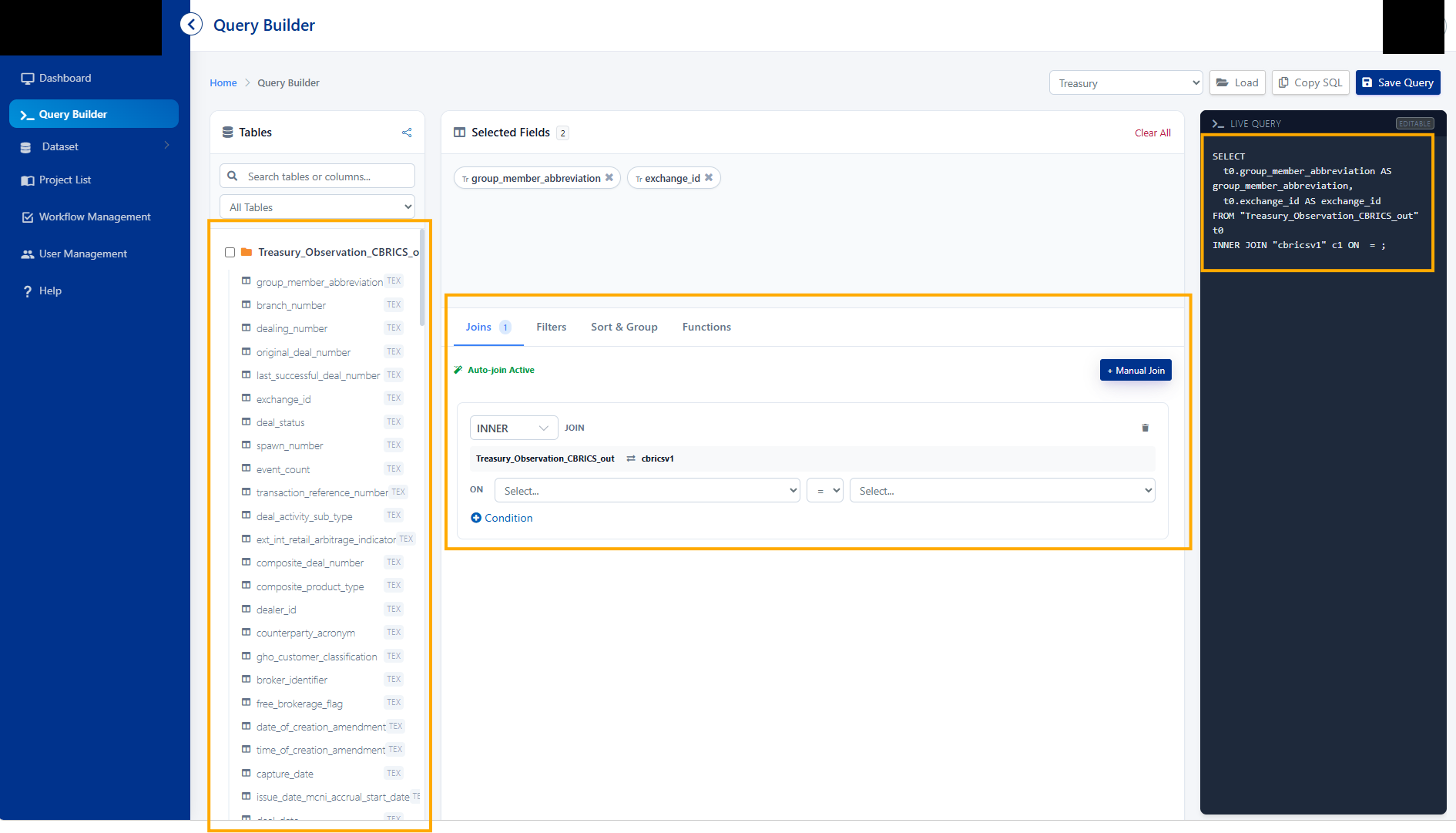Select Query Builder in the sidebar
This screenshot has height=833, width=1456.
(94, 114)
